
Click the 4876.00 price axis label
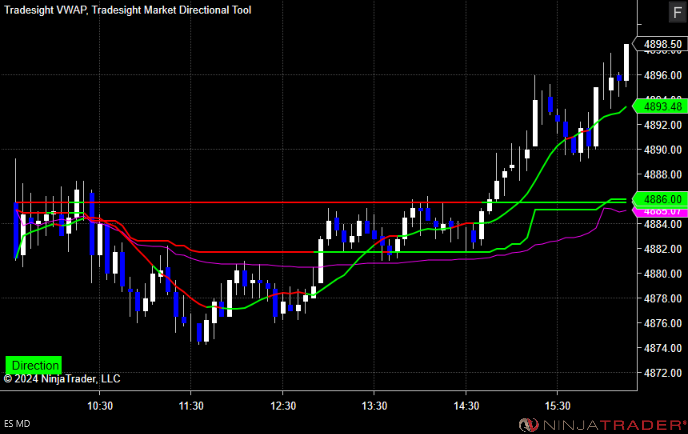click(663, 323)
